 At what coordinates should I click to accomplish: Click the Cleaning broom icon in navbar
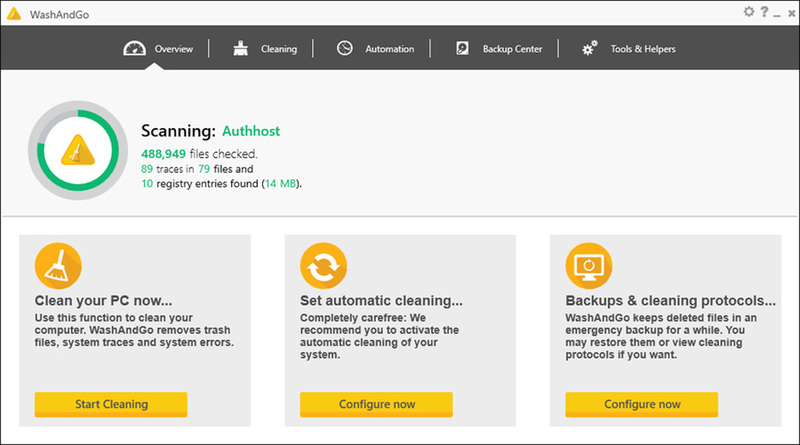[240, 48]
